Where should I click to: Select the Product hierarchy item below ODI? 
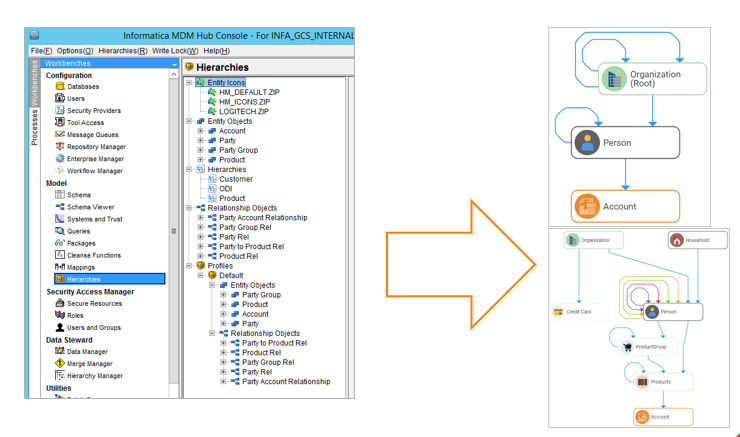pyautogui.click(x=232, y=198)
